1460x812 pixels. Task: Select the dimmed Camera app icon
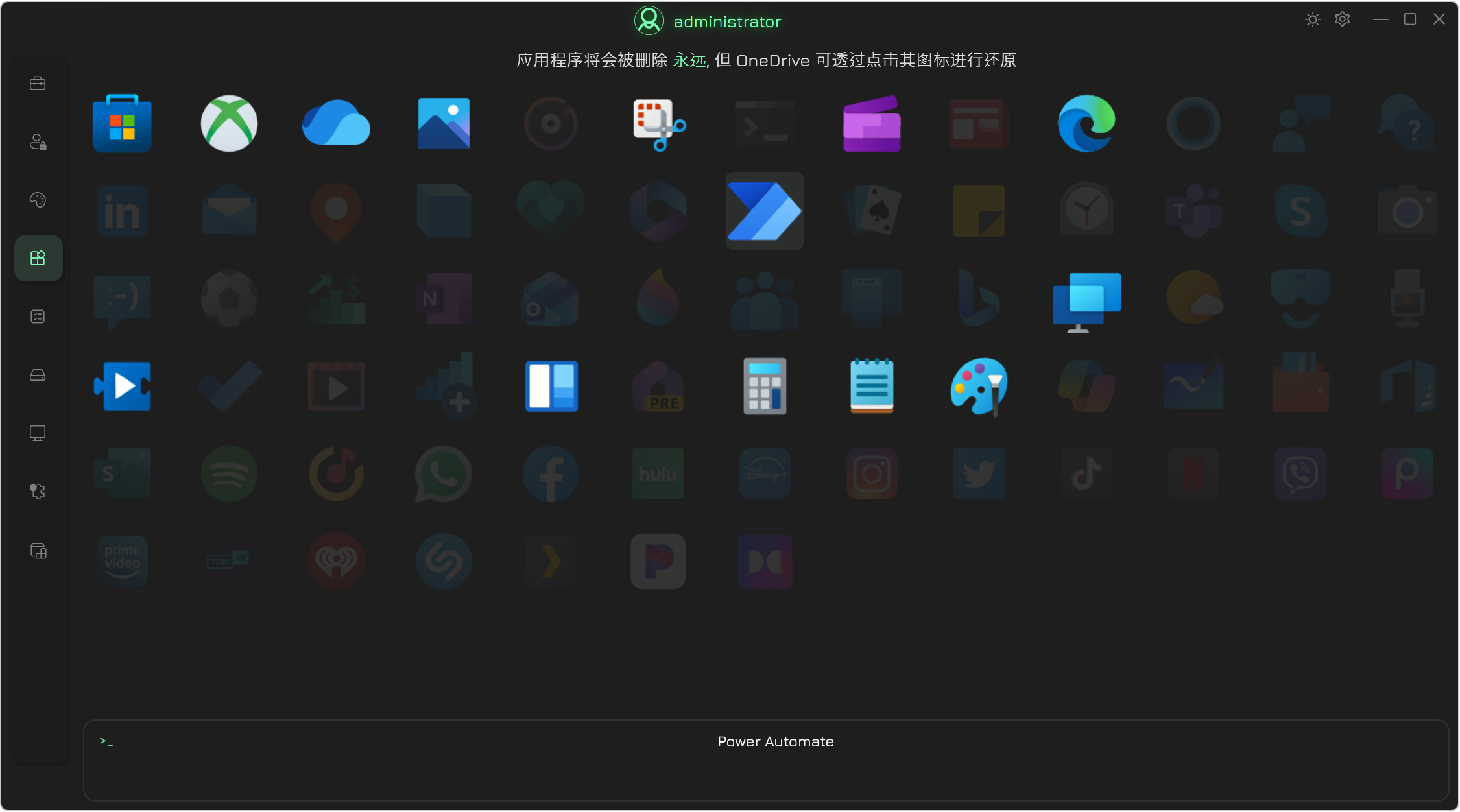(x=1407, y=211)
